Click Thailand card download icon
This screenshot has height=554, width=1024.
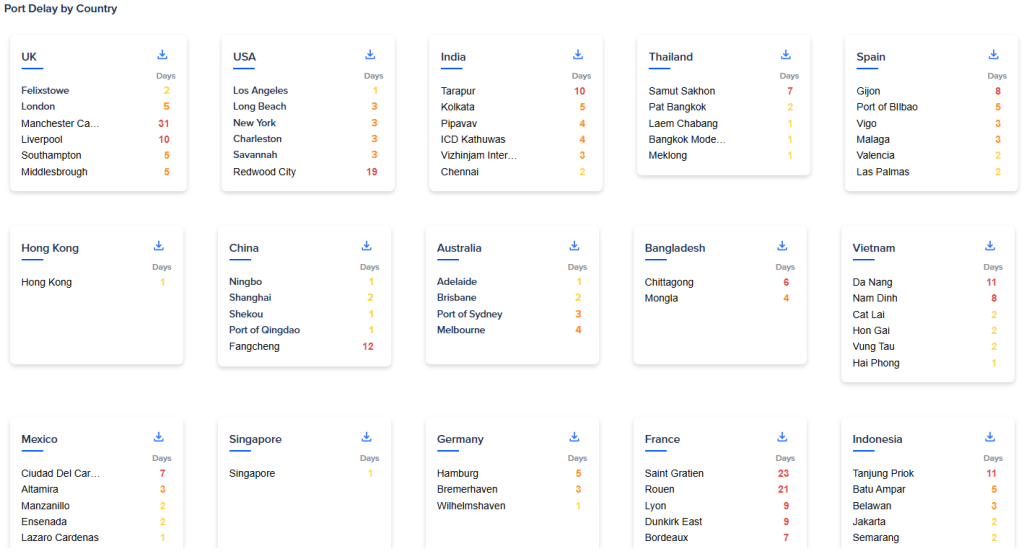[x=786, y=55]
